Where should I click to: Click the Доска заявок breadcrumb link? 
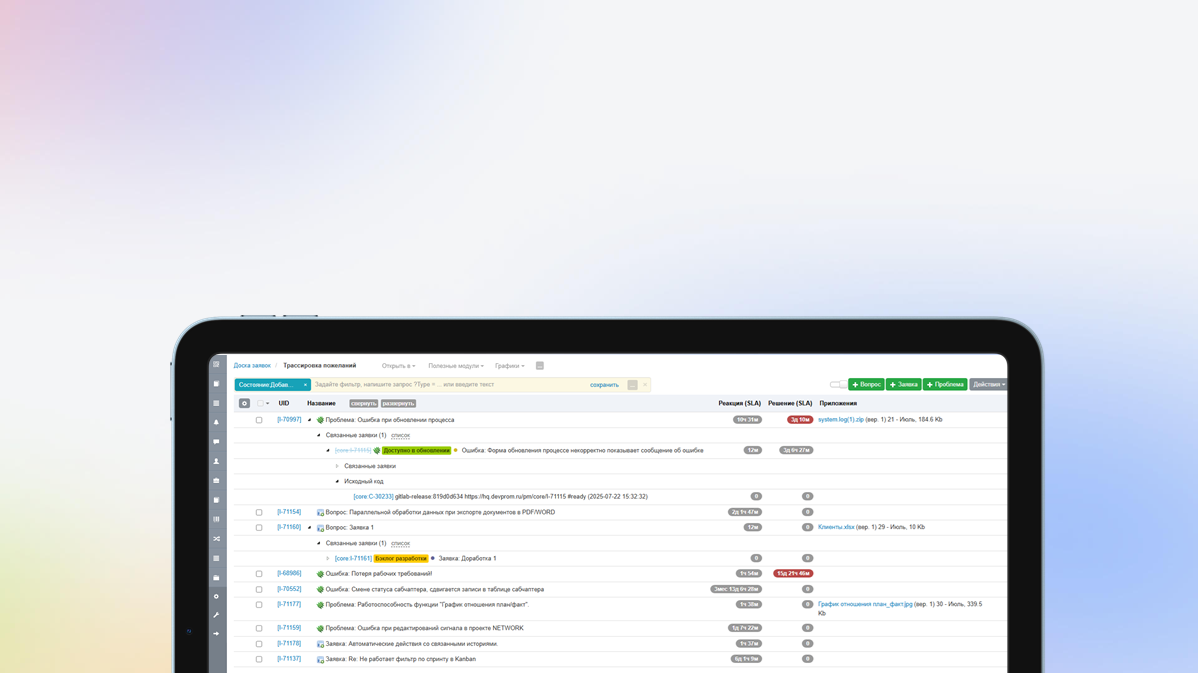(x=252, y=366)
